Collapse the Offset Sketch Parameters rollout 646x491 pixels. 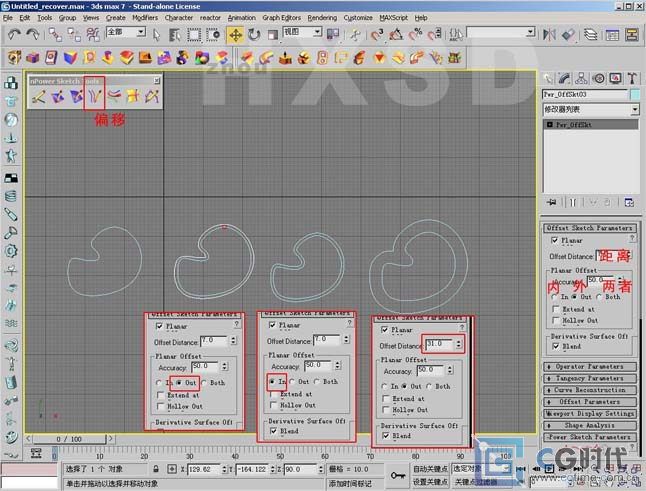pos(590,228)
